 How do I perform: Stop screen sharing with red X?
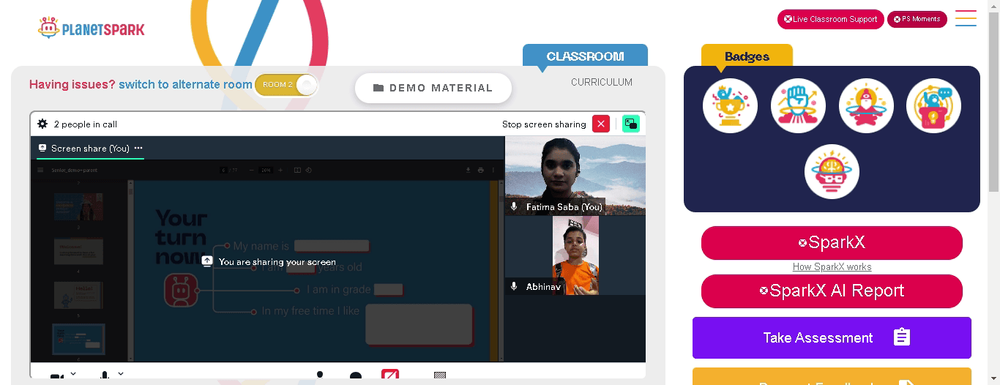click(601, 124)
